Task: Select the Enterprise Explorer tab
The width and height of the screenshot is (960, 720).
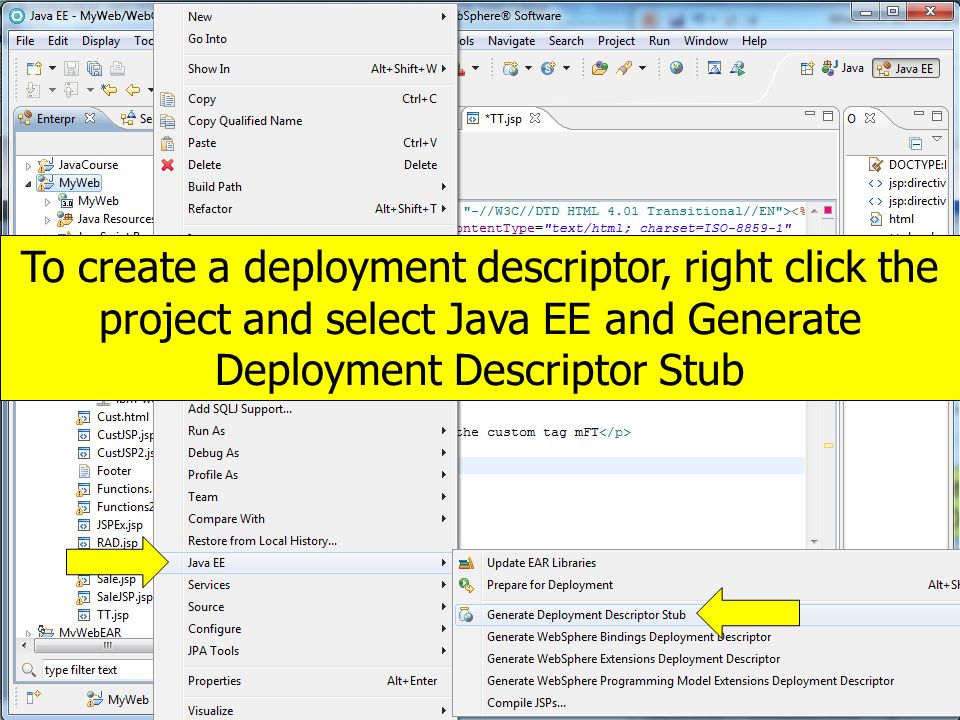Action: click(55, 118)
